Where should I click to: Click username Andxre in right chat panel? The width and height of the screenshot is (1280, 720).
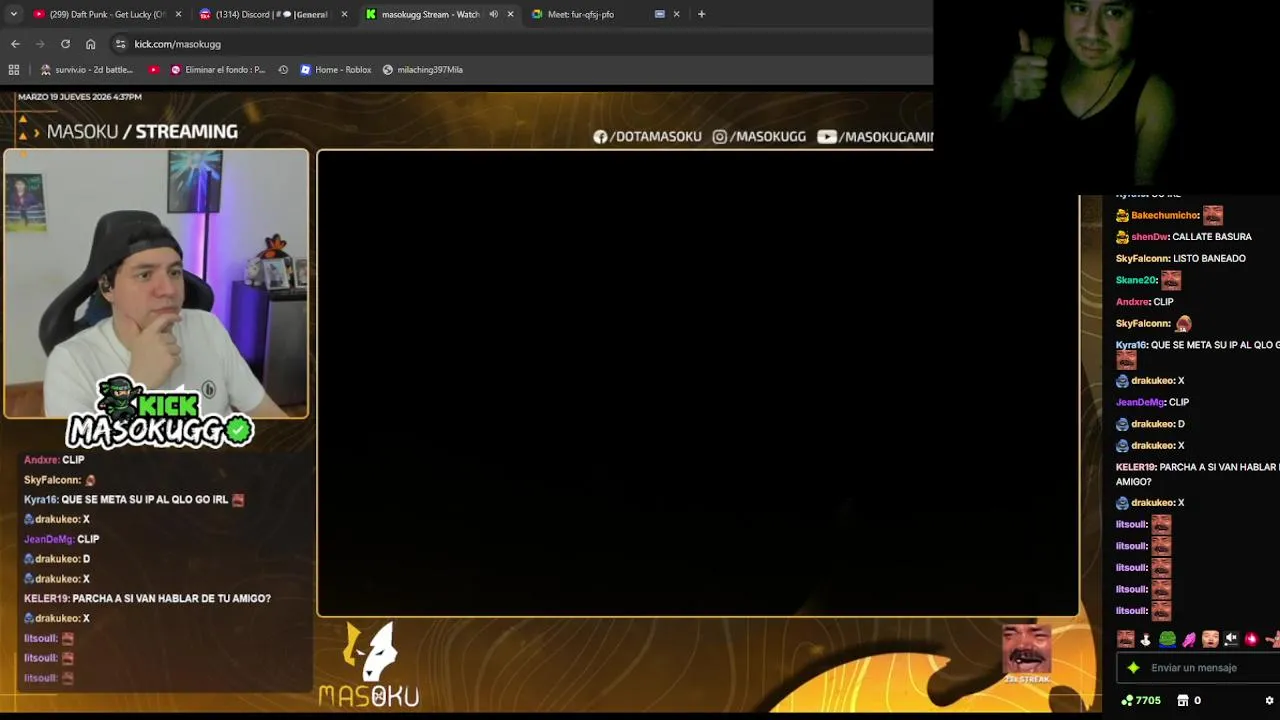tap(1132, 302)
